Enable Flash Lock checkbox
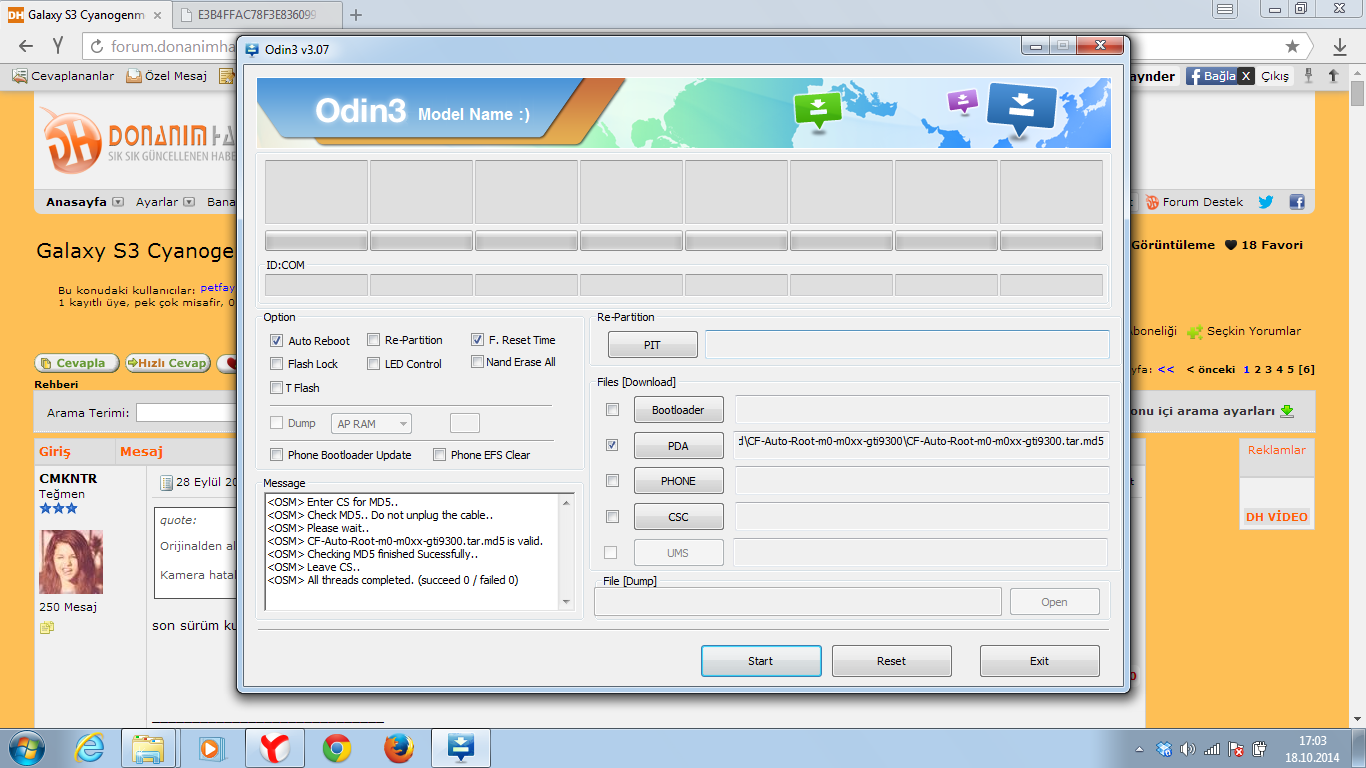Screen dimensions: 1366x768 277,364
